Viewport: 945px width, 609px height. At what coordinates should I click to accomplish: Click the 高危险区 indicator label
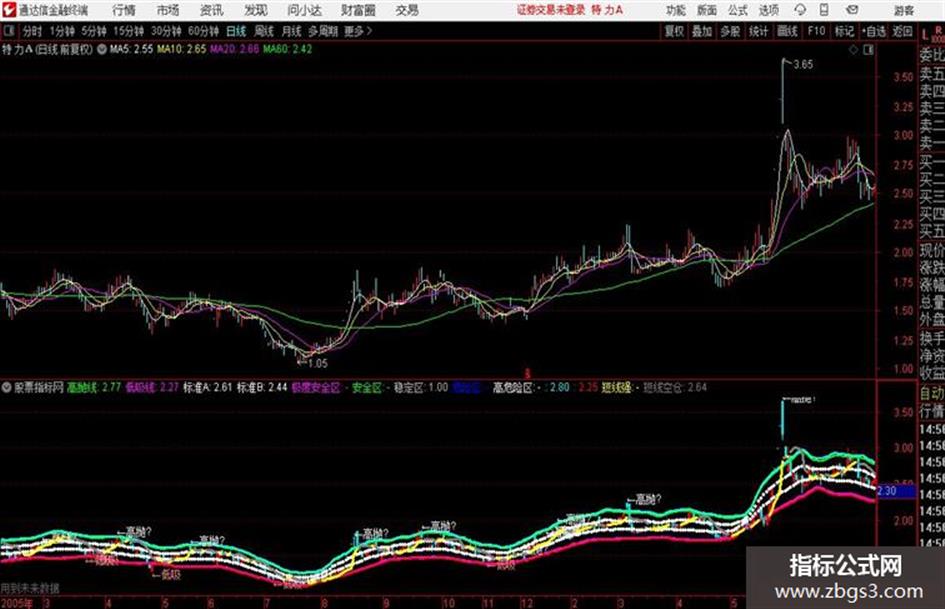[x=512, y=387]
